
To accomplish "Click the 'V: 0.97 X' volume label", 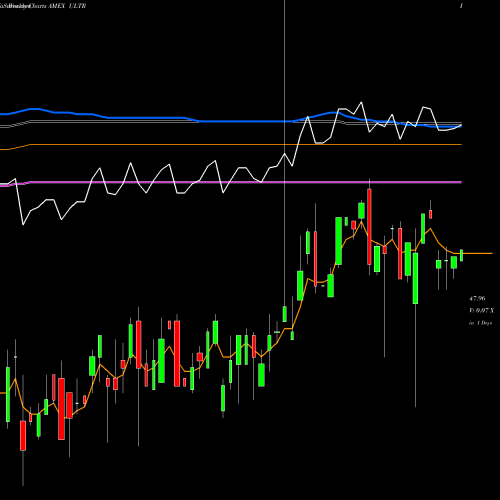I will point(481,311).
